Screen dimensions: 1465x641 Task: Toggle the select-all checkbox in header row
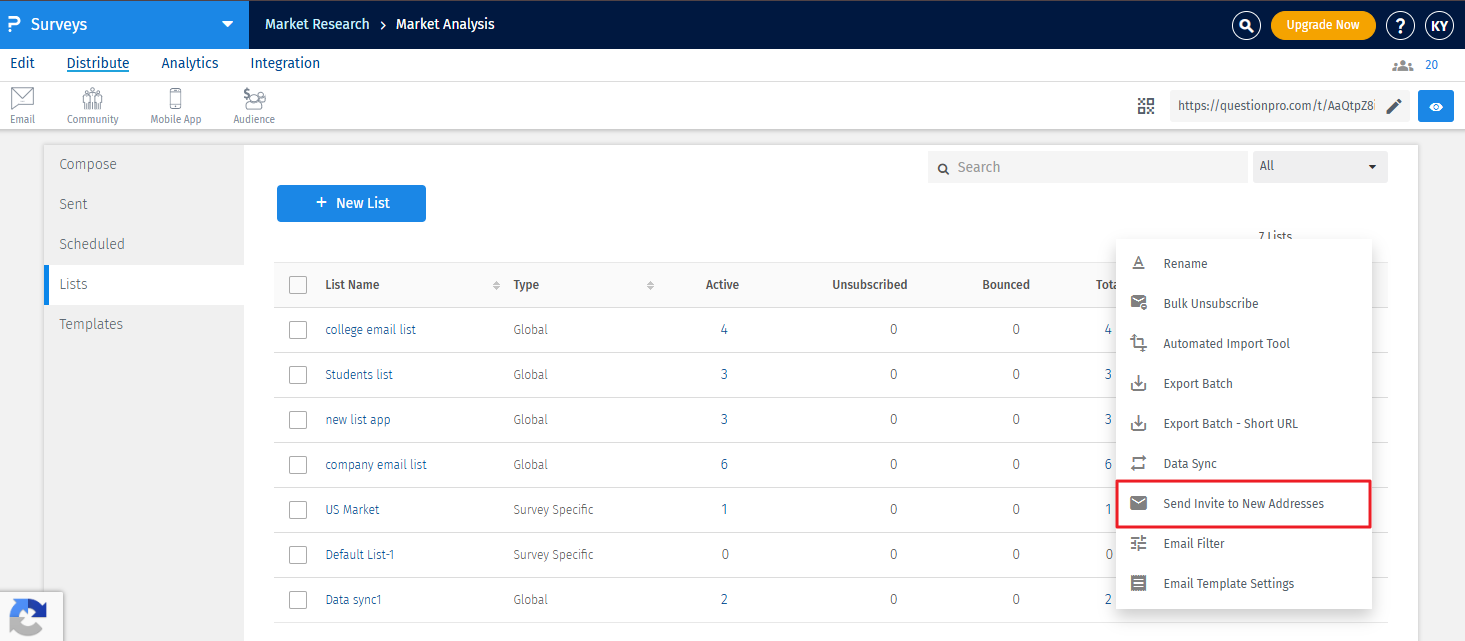click(298, 285)
